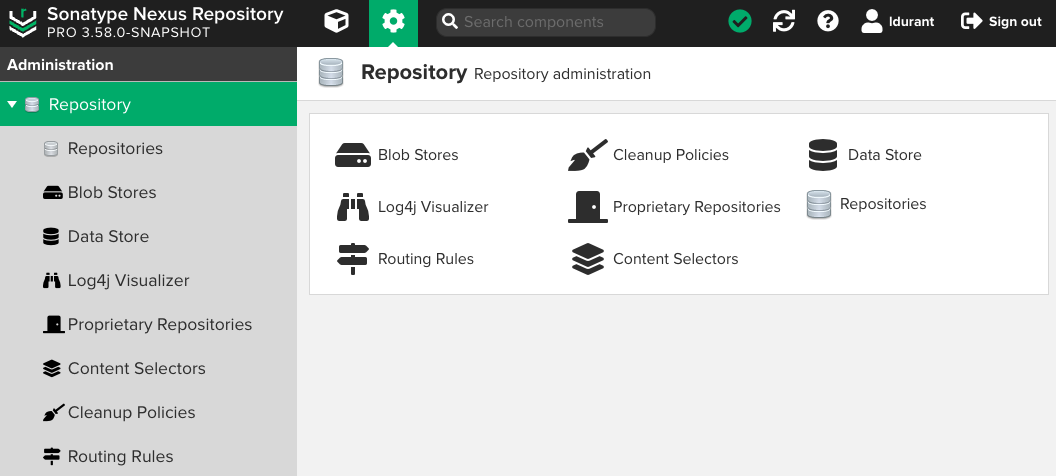Click the sidebar Content Selectors layers icon

(x=51, y=368)
